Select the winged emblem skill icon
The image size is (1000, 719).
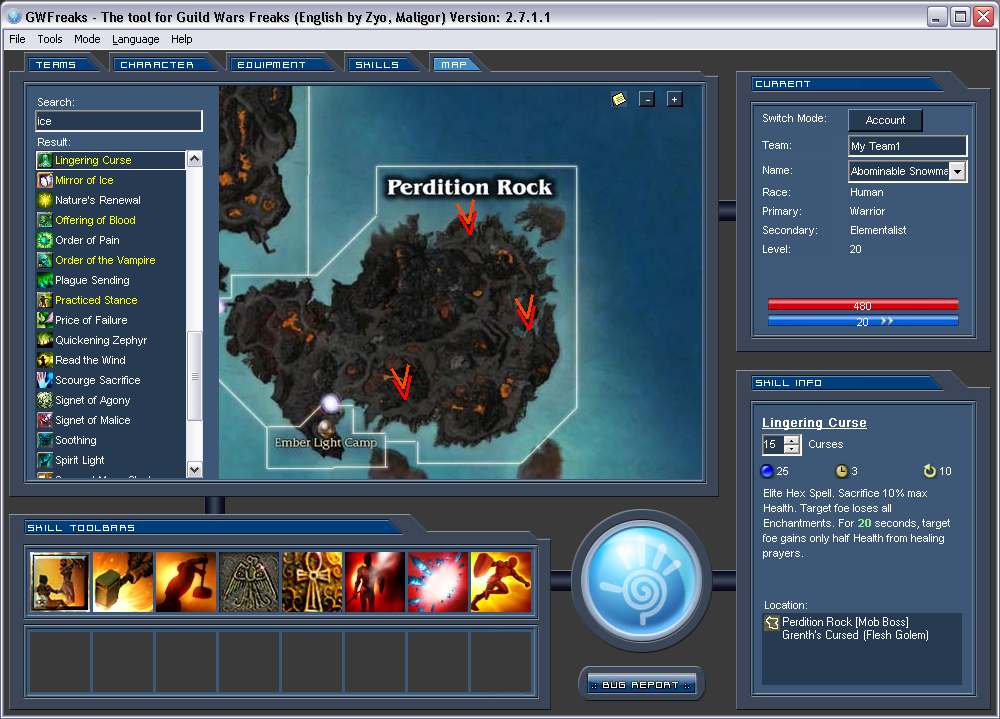[249, 582]
